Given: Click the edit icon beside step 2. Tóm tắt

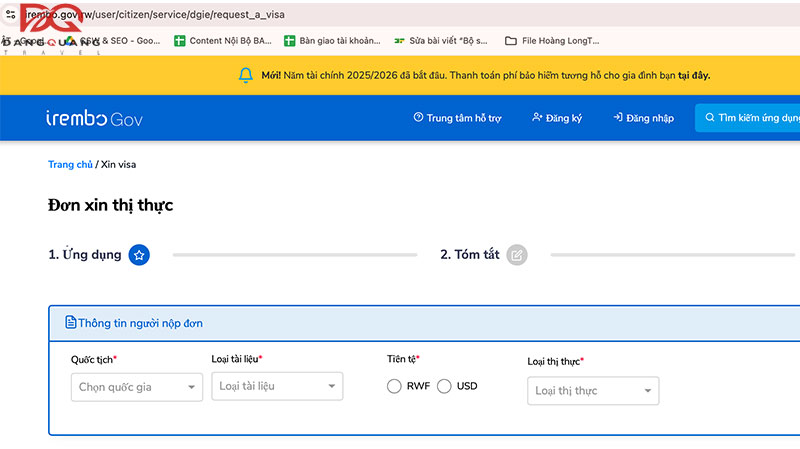Looking at the screenshot, I should tap(516, 255).
